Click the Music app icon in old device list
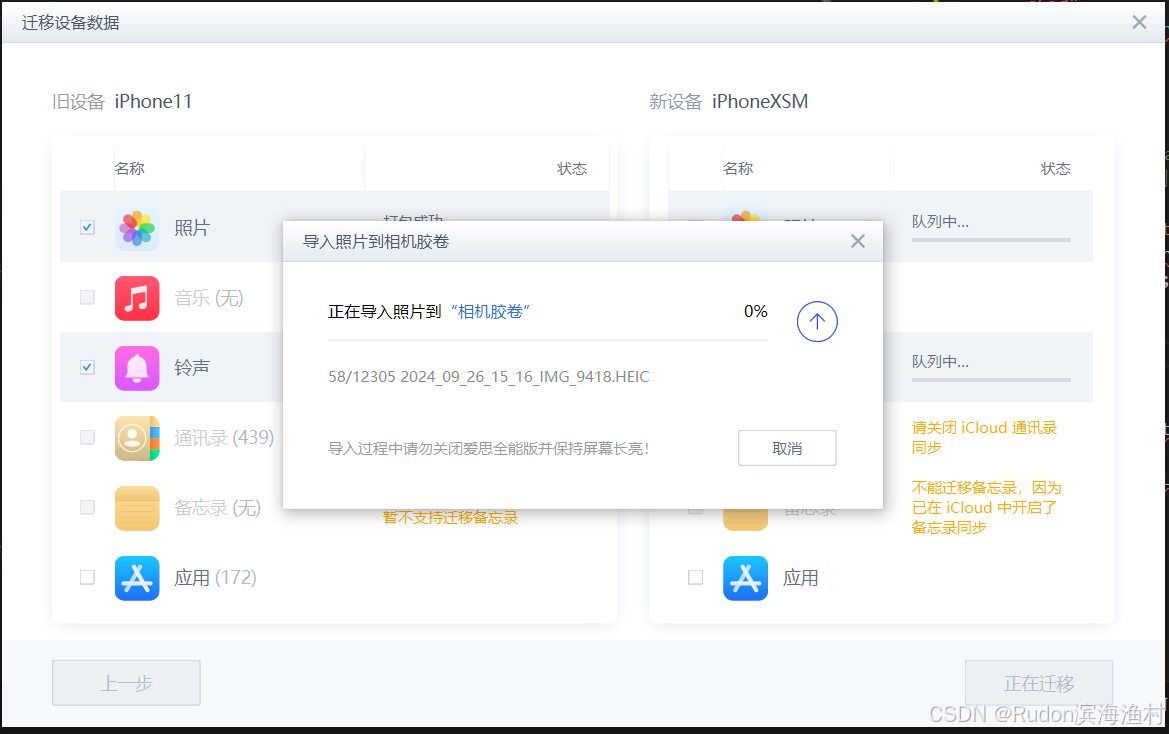This screenshot has width=1169, height=734. (x=137, y=298)
